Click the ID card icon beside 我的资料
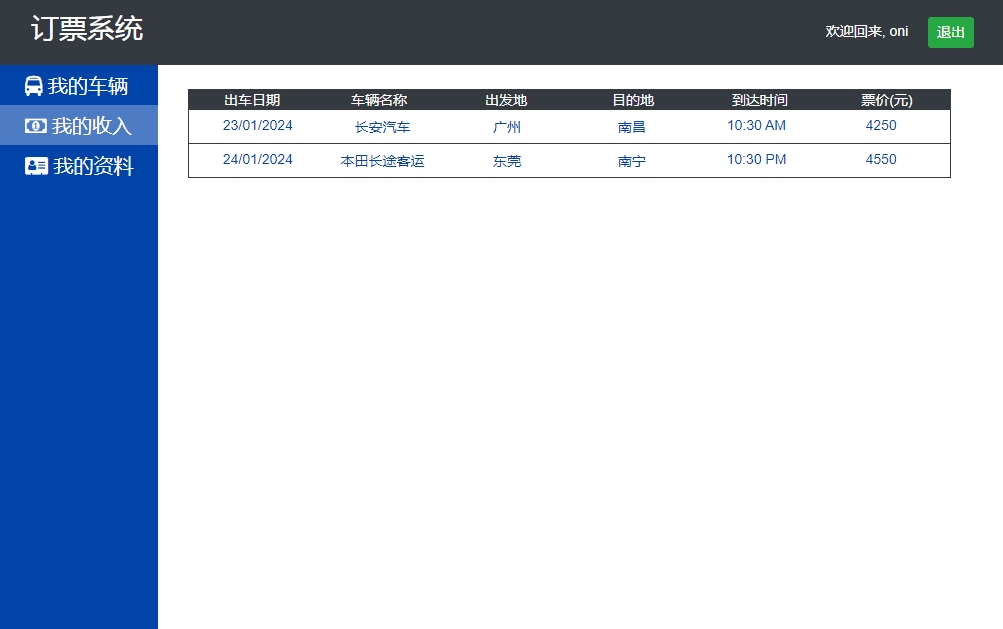The image size is (1003, 629). (36, 166)
